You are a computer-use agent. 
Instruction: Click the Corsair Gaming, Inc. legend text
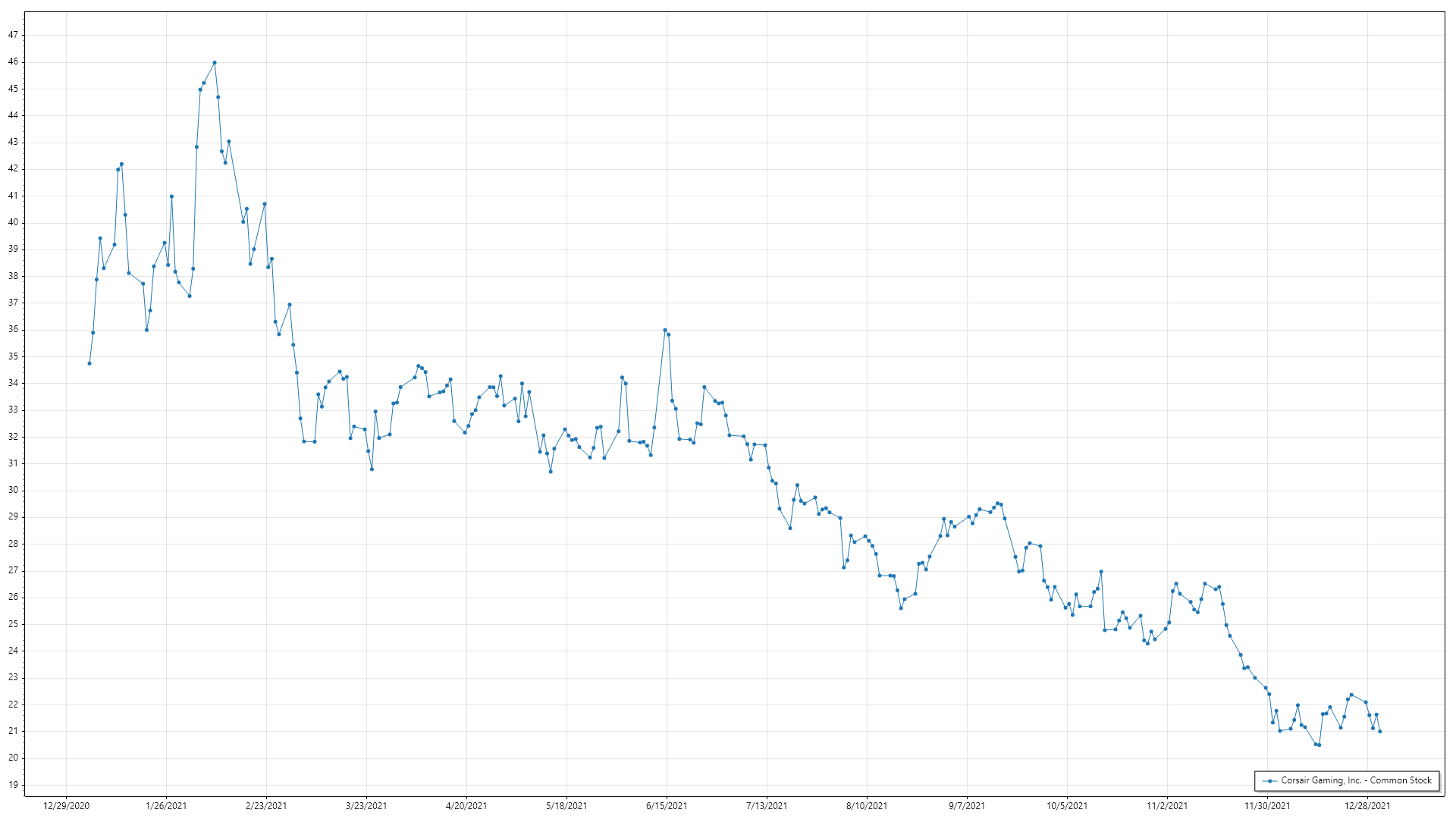[x=1356, y=780]
